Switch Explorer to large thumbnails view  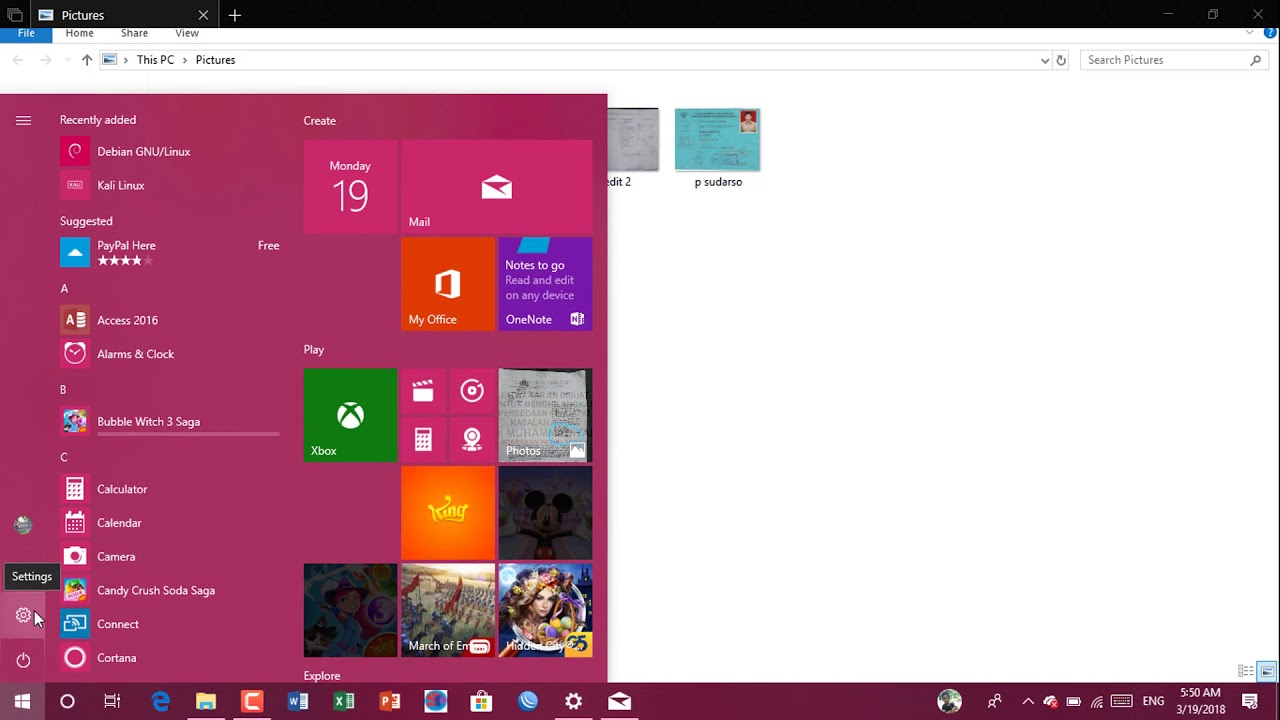click(1266, 671)
